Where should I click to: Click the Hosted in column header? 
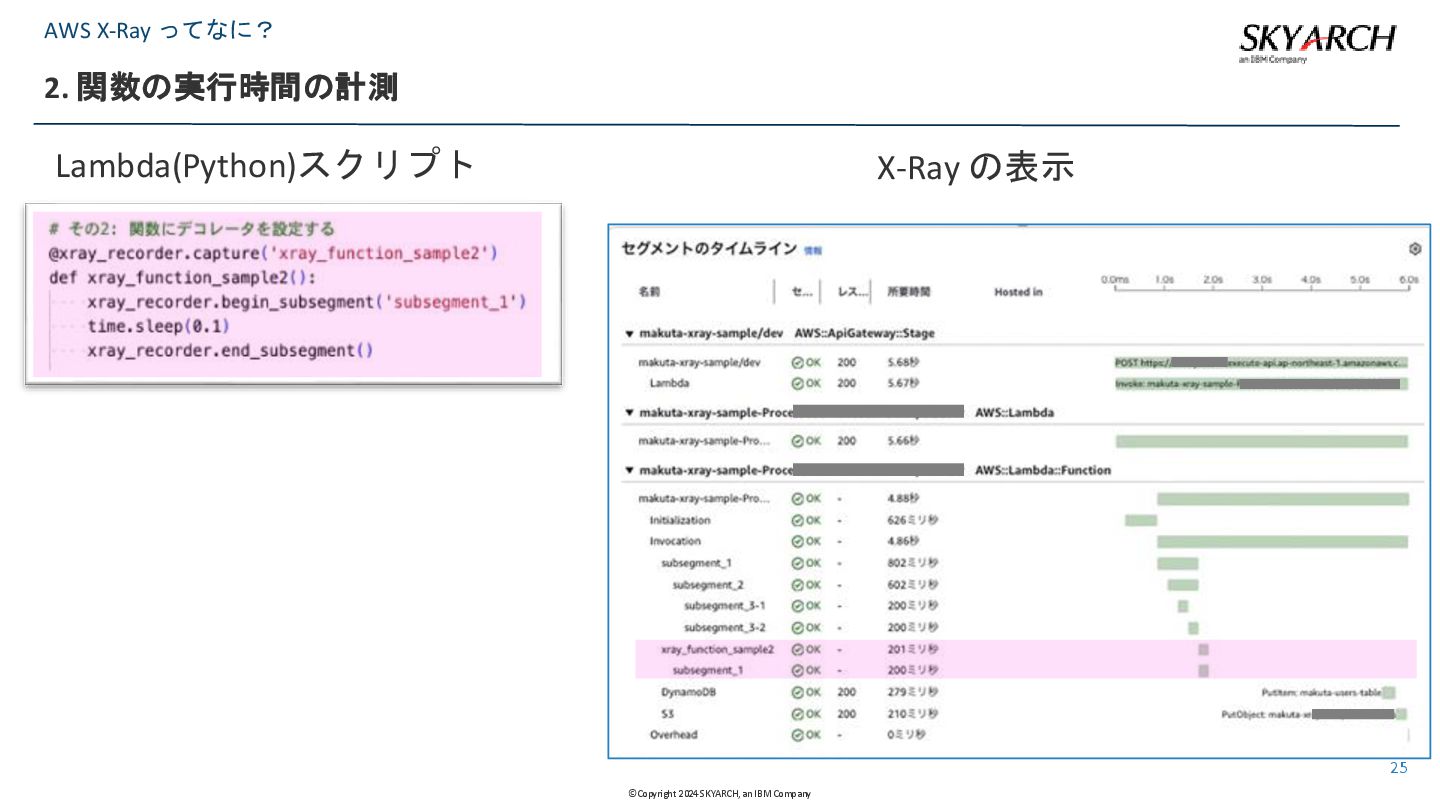pyautogui.click(x=1018, y=292)
